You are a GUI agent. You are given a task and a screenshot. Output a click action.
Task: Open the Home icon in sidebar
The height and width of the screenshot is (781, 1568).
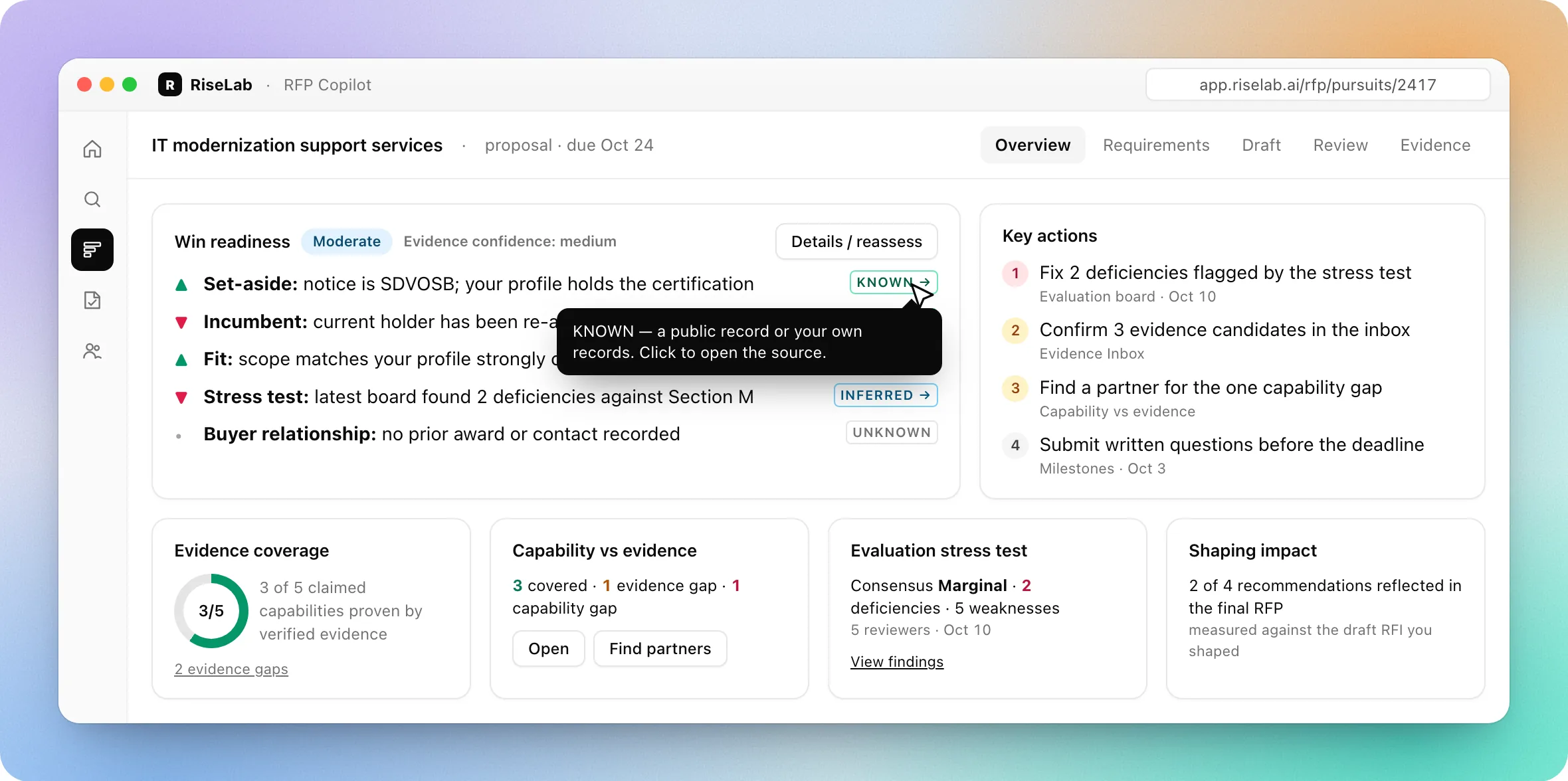coord(92,149)
